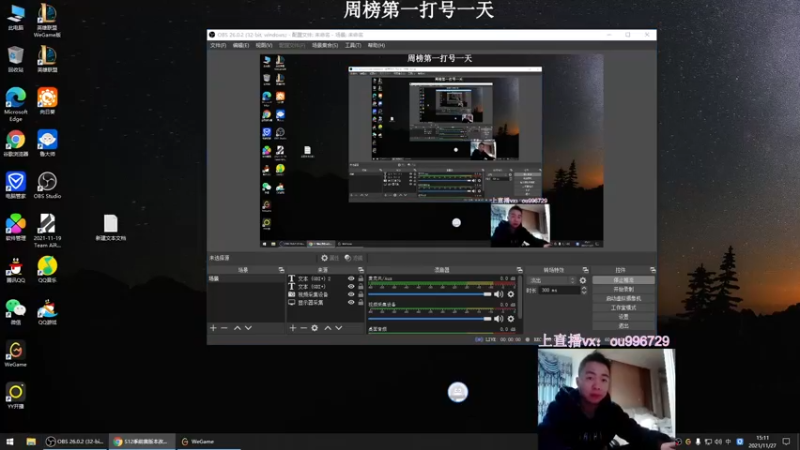This screenshot has width=800, height=450.
Task: Toggle lock on 视频采集设备 source
Action: [361, 294]
